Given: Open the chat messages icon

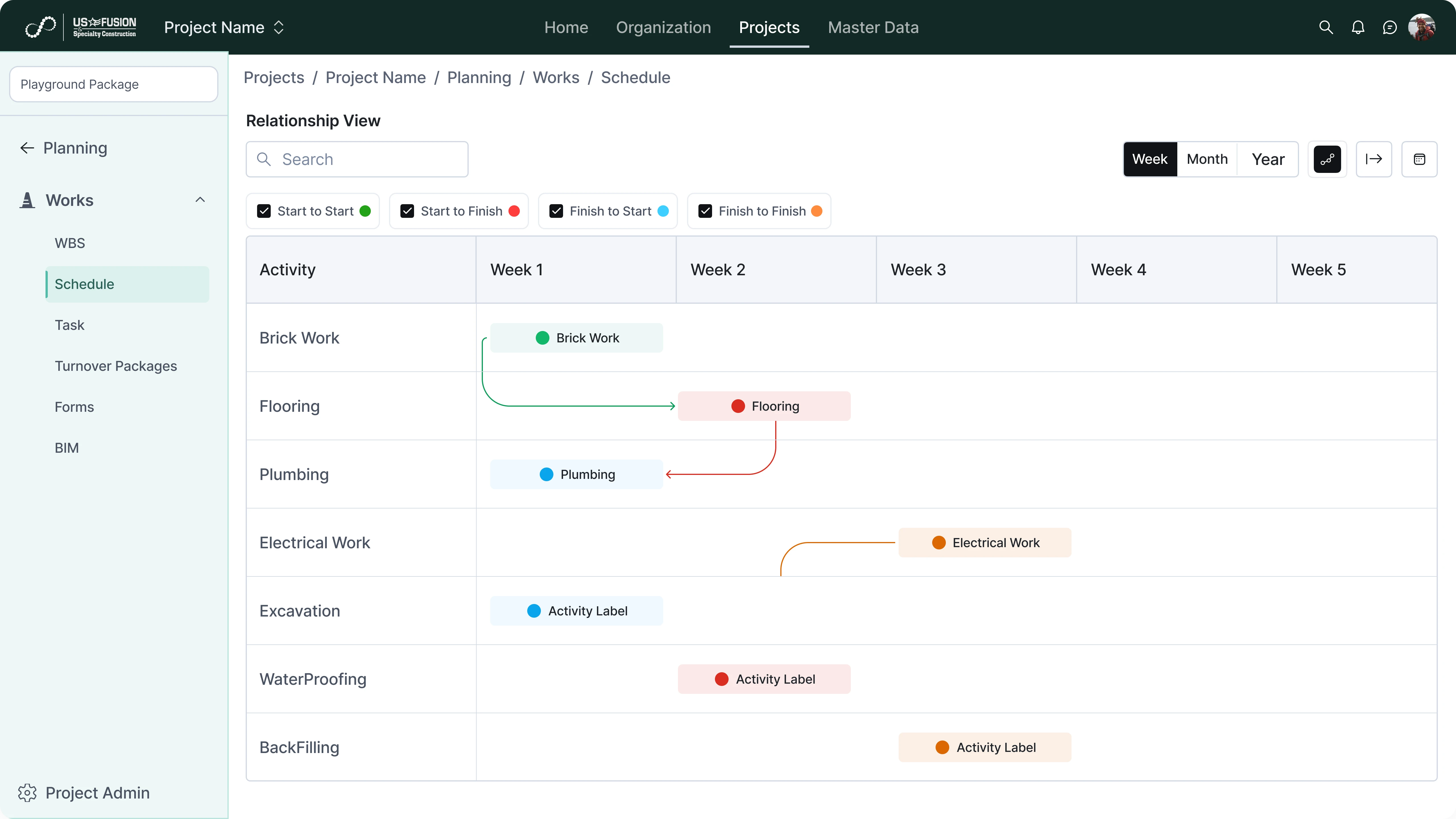Looking at the screenshot, I should [1390, 27].
